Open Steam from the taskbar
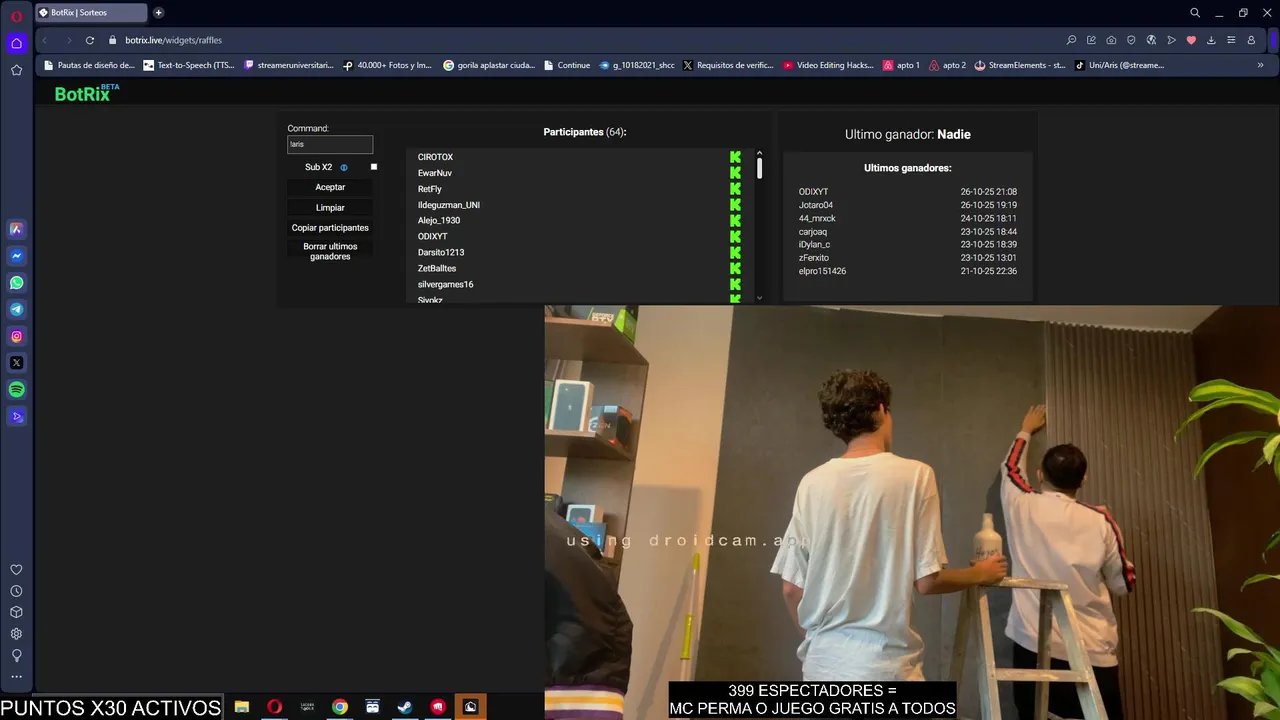The height and width of the screenshot is (720, 1280). click(405, 707)
